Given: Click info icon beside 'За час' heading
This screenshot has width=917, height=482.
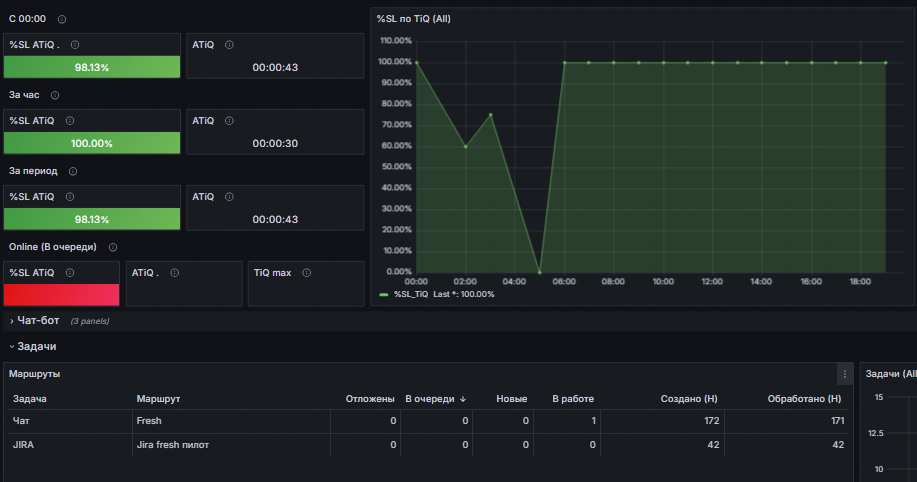Looking at the screenshot, I should coord(55,95).
